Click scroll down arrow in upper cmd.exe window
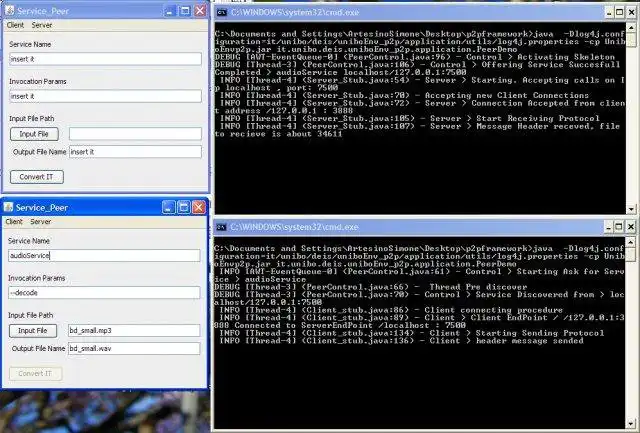Image resolution: width=640 pixels, height=433 pixels. click(x=631, y=209)
